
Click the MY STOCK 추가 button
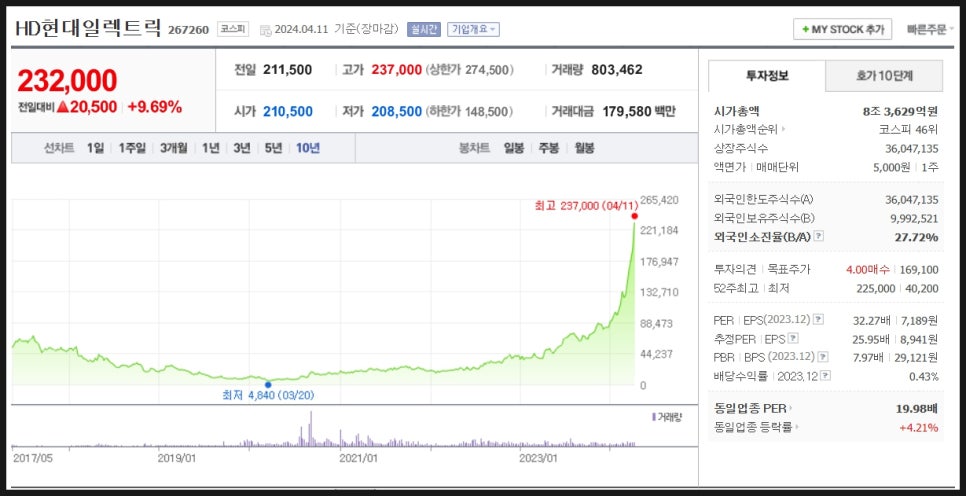(842, 29)
